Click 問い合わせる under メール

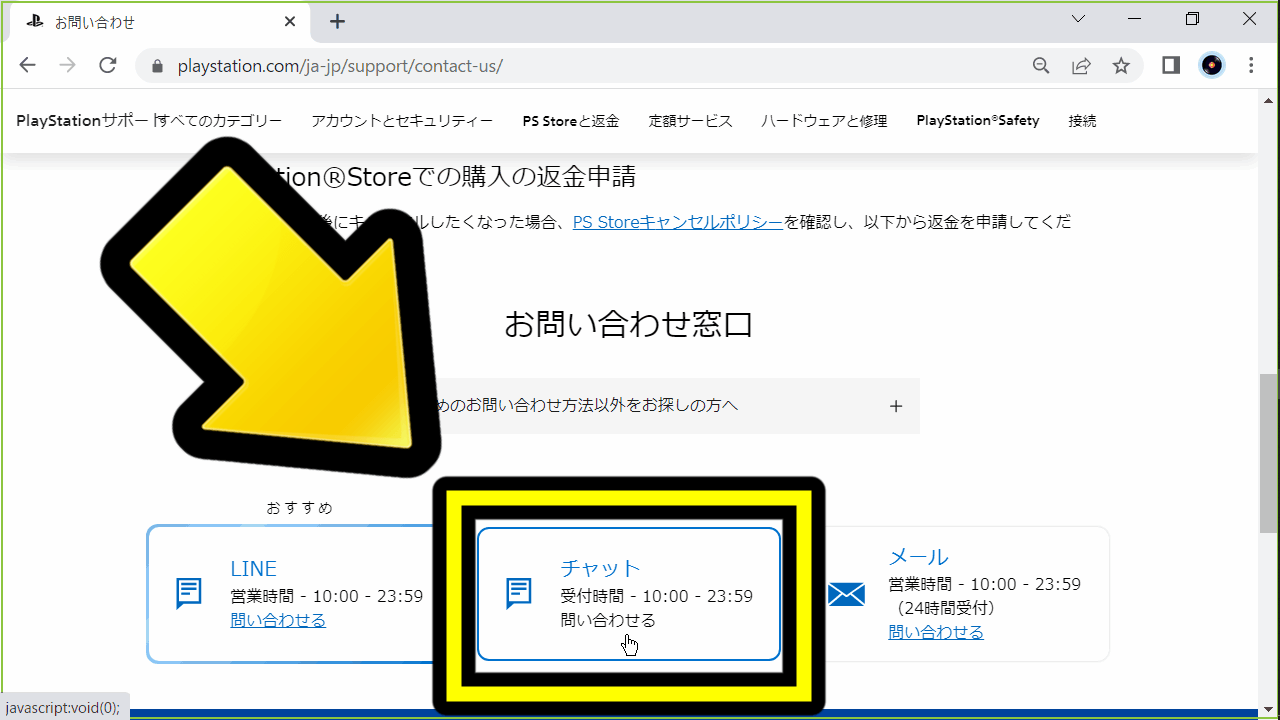(x=935, y=631)
